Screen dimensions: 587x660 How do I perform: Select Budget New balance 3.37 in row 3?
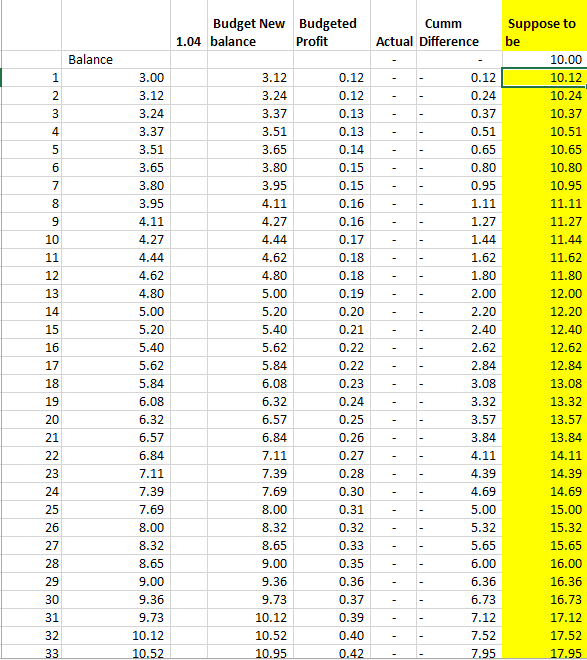[250, 114]
